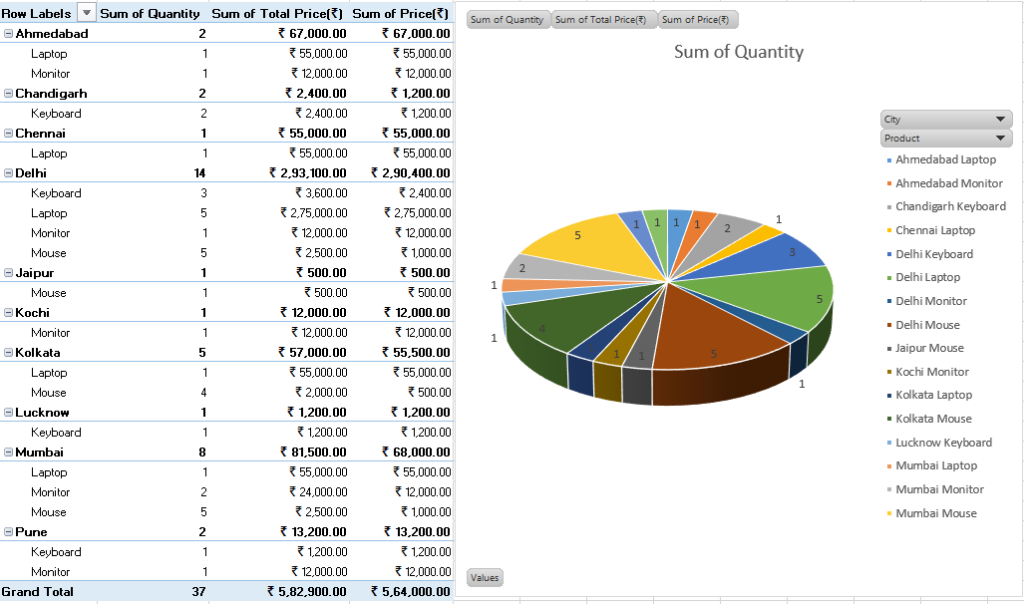Image resolution: width=1024 pixels, height=604 pixels.
Task: Select the chart title Sum of Quantity
Action: tap(739, 52)
